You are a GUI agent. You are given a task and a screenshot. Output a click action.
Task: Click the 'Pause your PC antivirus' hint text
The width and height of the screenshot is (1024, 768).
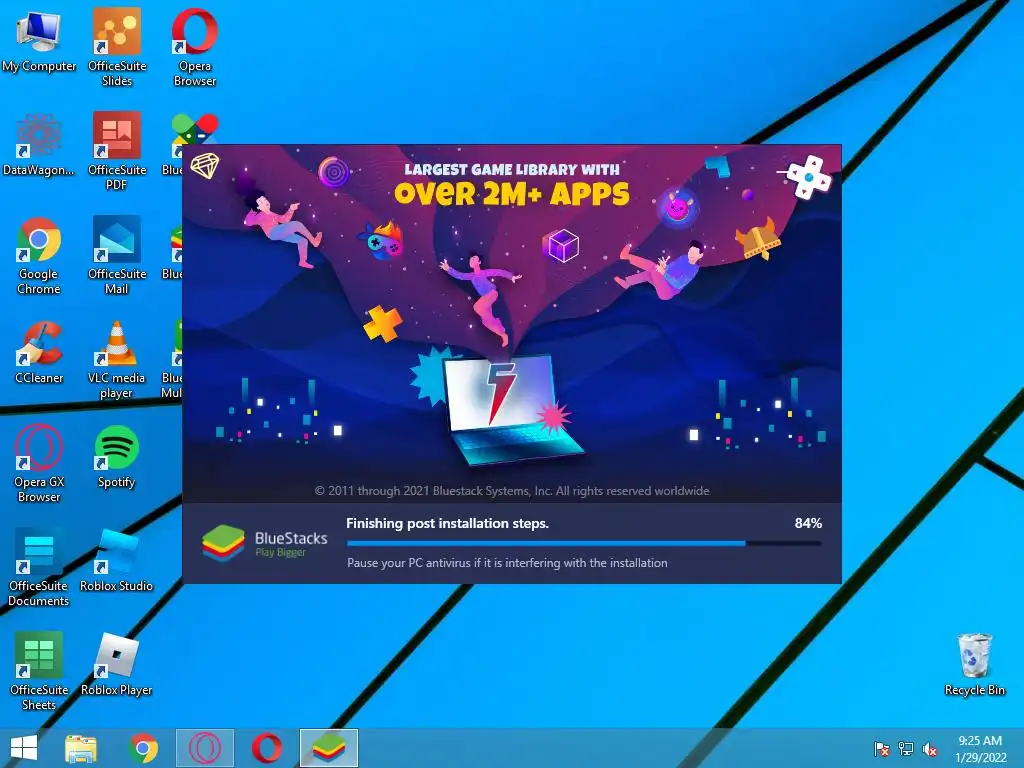click(507, 562)
